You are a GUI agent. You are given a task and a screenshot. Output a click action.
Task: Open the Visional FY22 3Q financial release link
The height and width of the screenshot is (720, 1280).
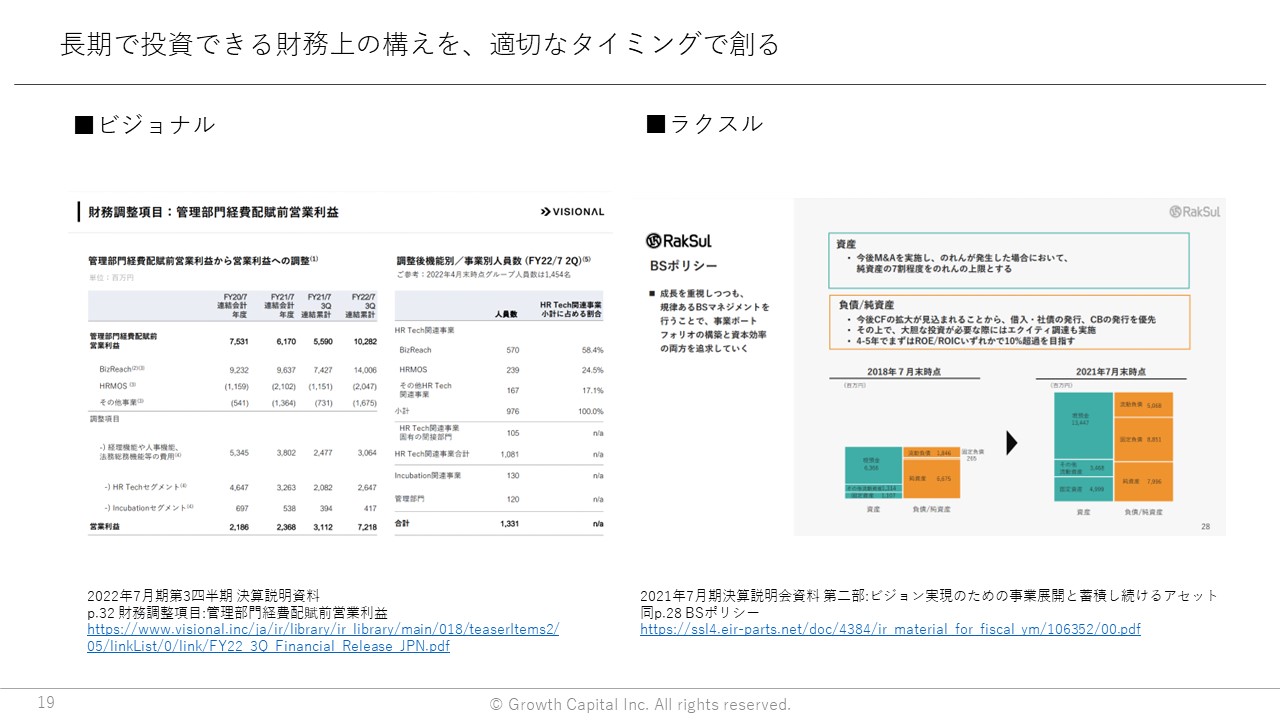[x=323, y=638]
